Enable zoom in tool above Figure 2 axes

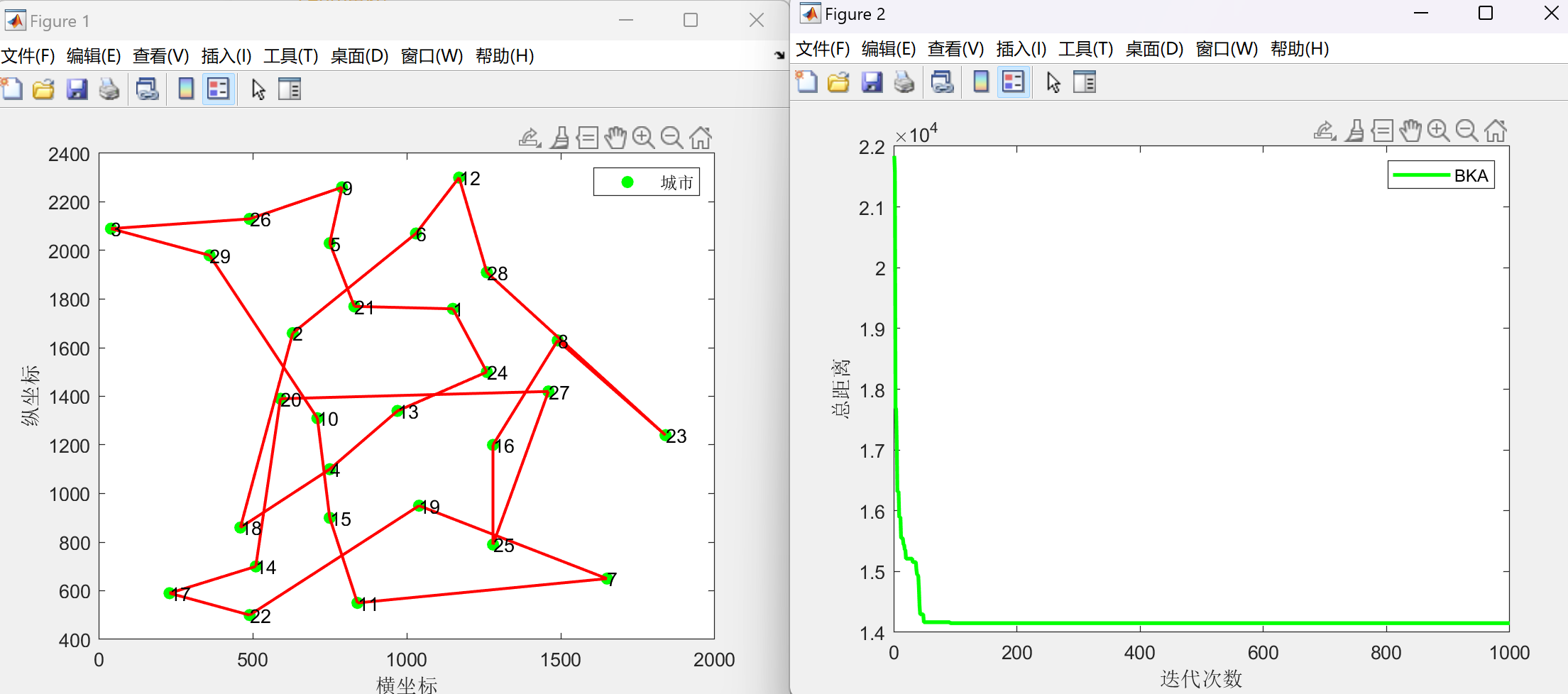[x=1438, y=131]
